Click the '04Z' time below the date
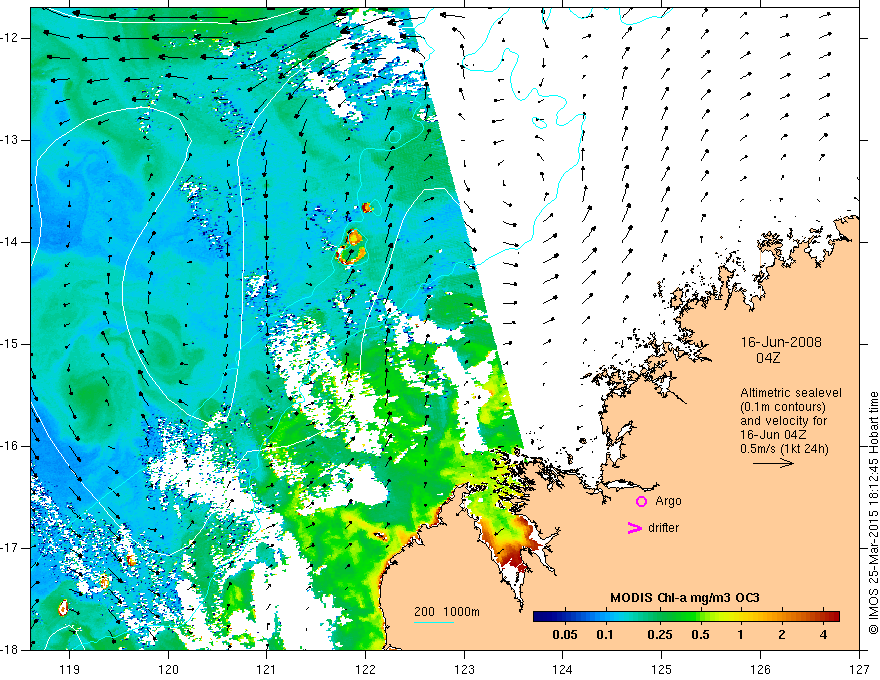Image resolution: width=880 pixels, height=680 pixels. pos(768,358)
